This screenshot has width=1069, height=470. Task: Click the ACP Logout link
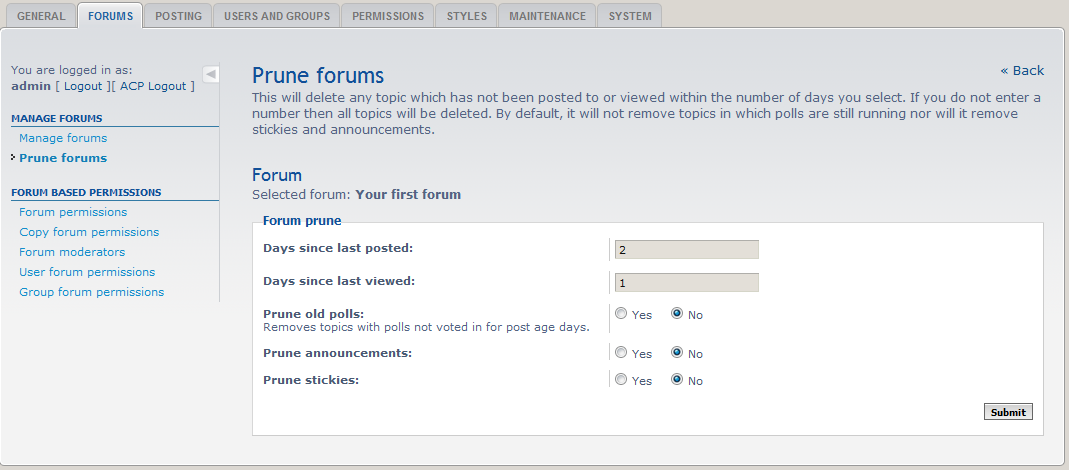pos(153,86)
